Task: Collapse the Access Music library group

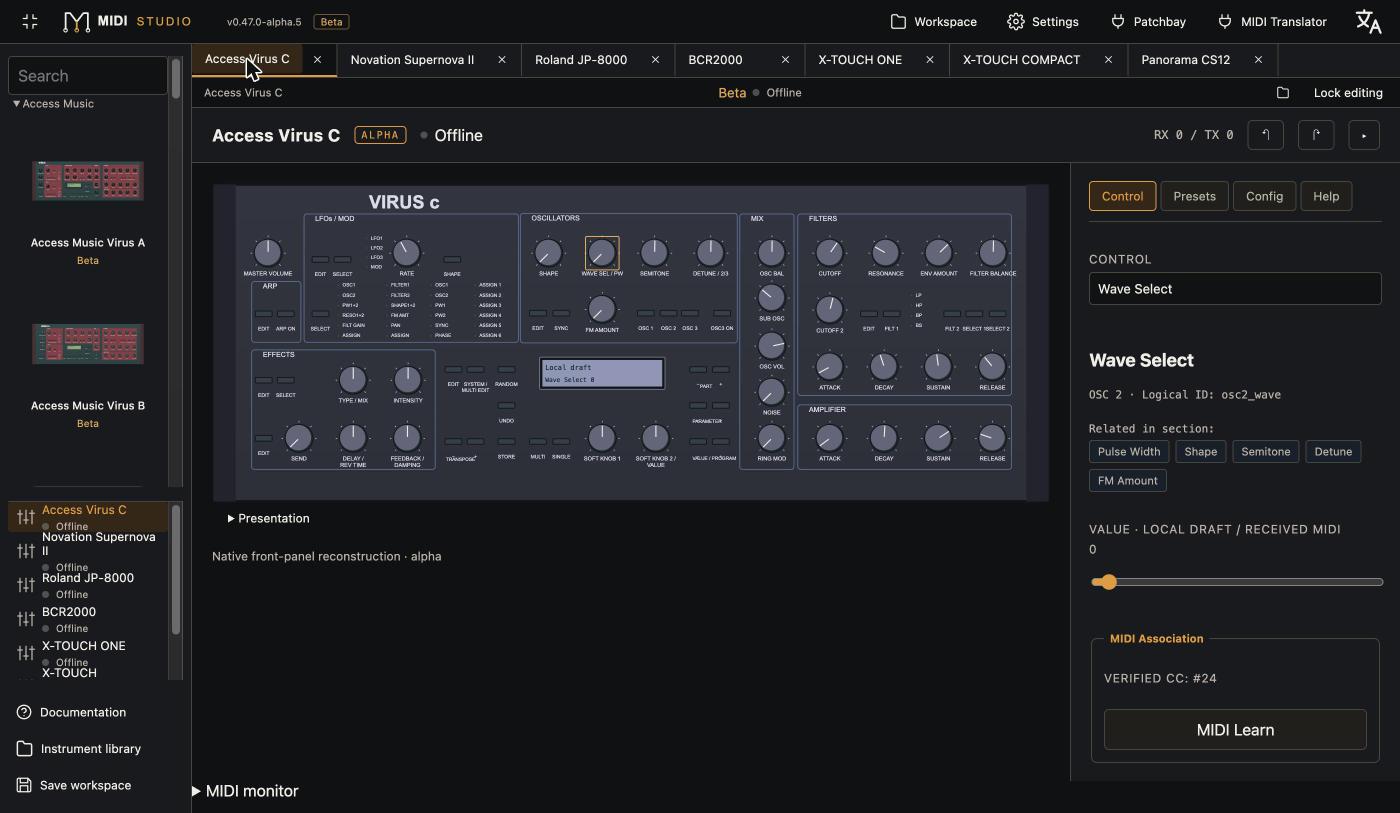Action: [x=53, y=104]
